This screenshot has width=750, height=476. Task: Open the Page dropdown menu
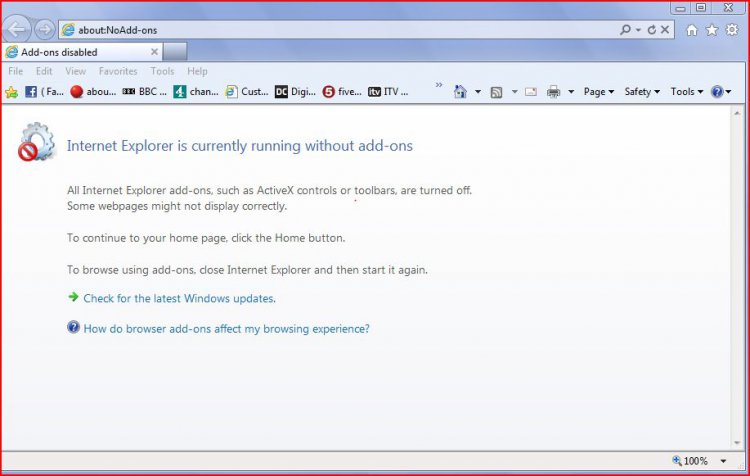tap(599, 92)
